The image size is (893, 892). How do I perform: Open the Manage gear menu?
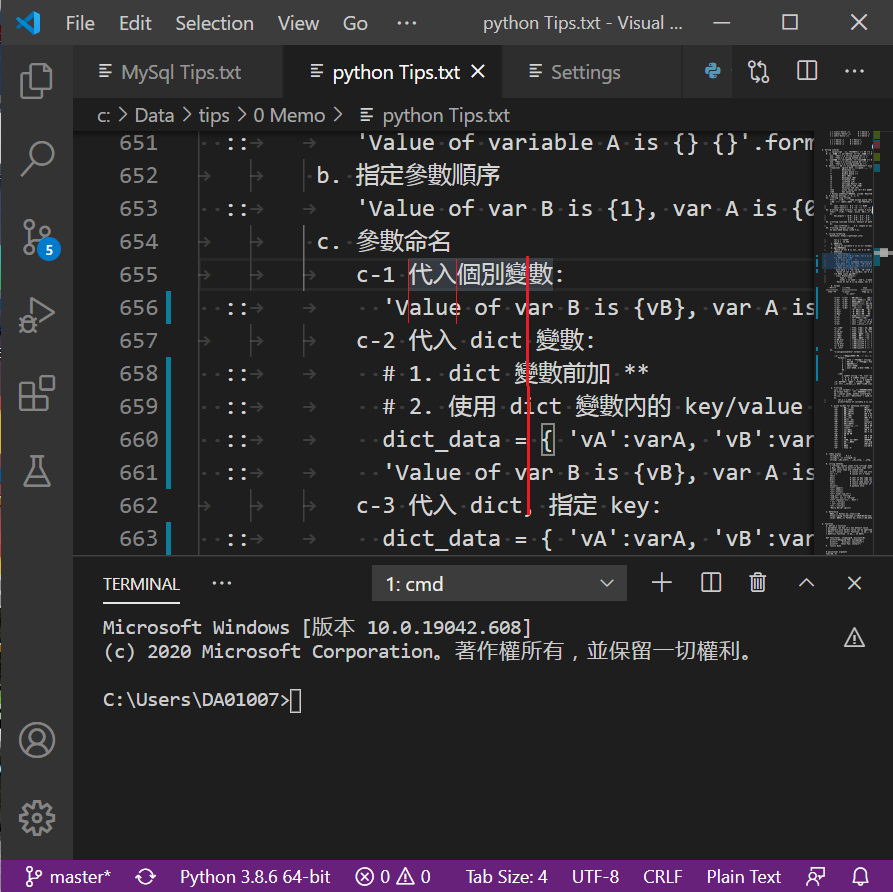click(x=37, y=818)
